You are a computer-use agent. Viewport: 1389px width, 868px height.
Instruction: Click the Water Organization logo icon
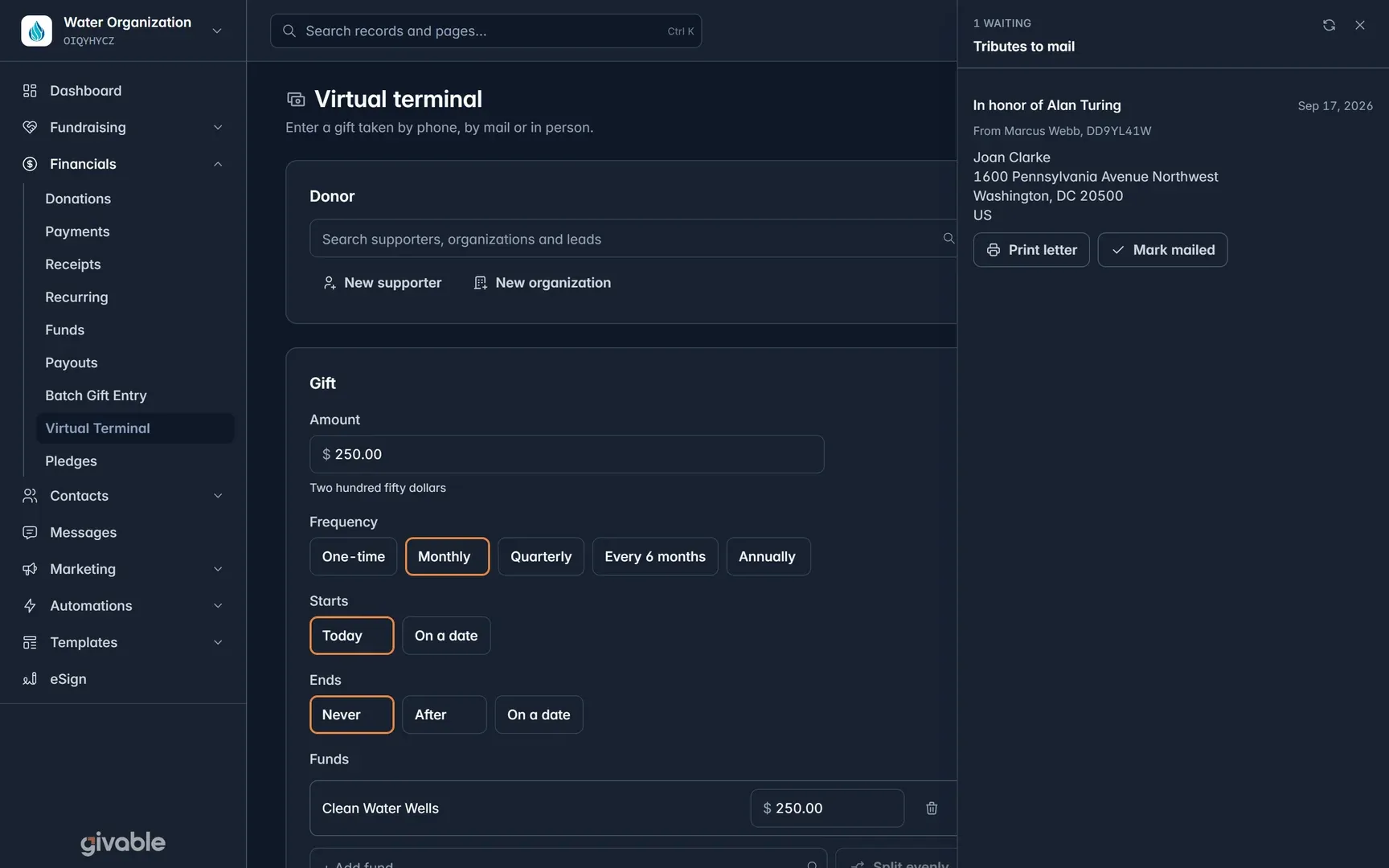coord(36,31)
